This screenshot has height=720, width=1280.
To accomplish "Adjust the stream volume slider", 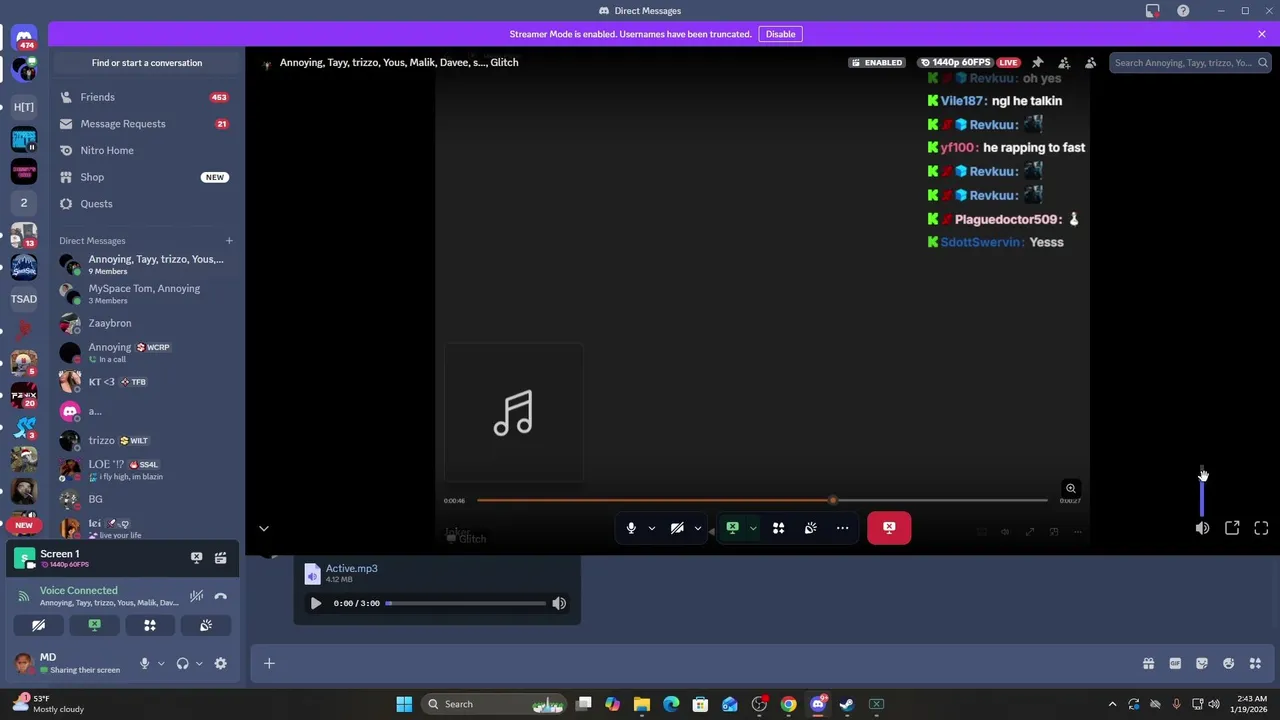I will pyautogui.click(x=1202, y=491).
